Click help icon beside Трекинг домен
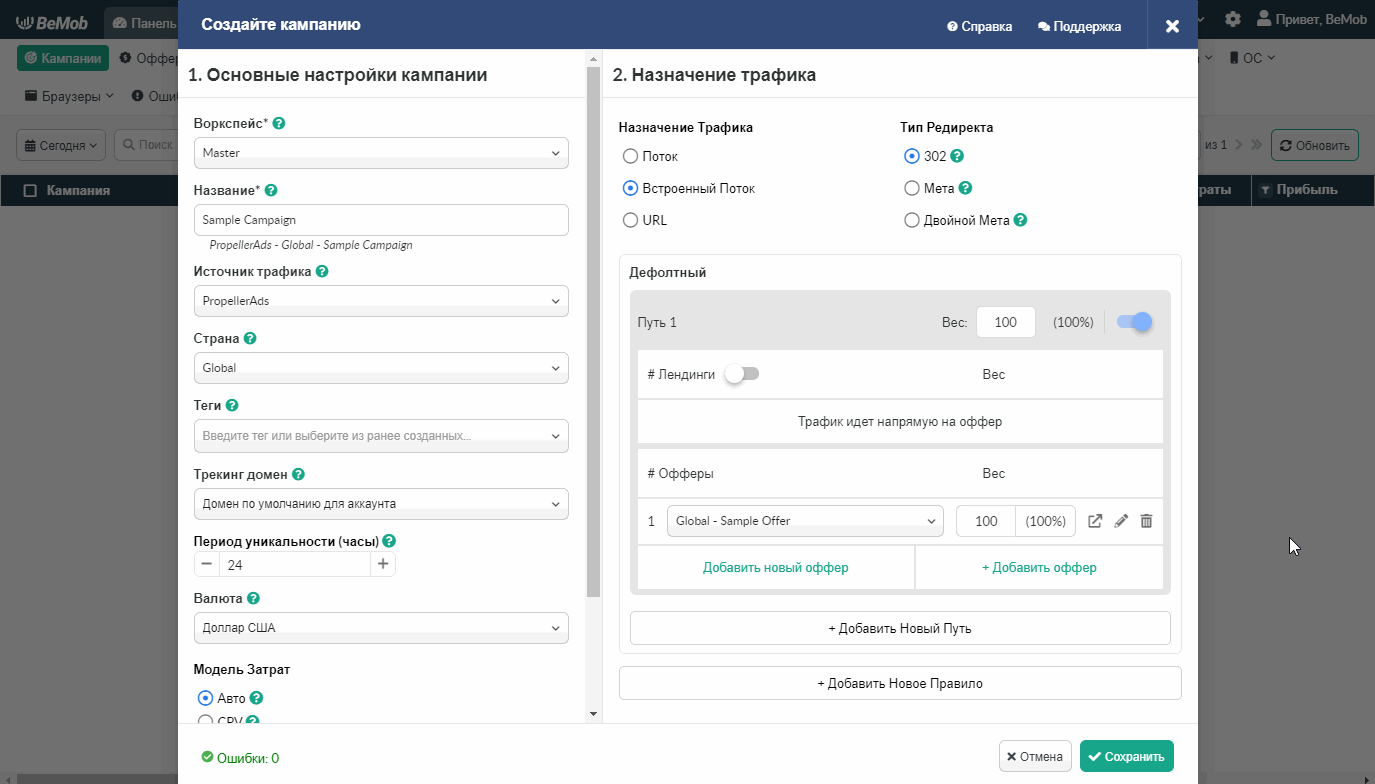The height and width of the screenshot is (784, 1375). (298, 474)
